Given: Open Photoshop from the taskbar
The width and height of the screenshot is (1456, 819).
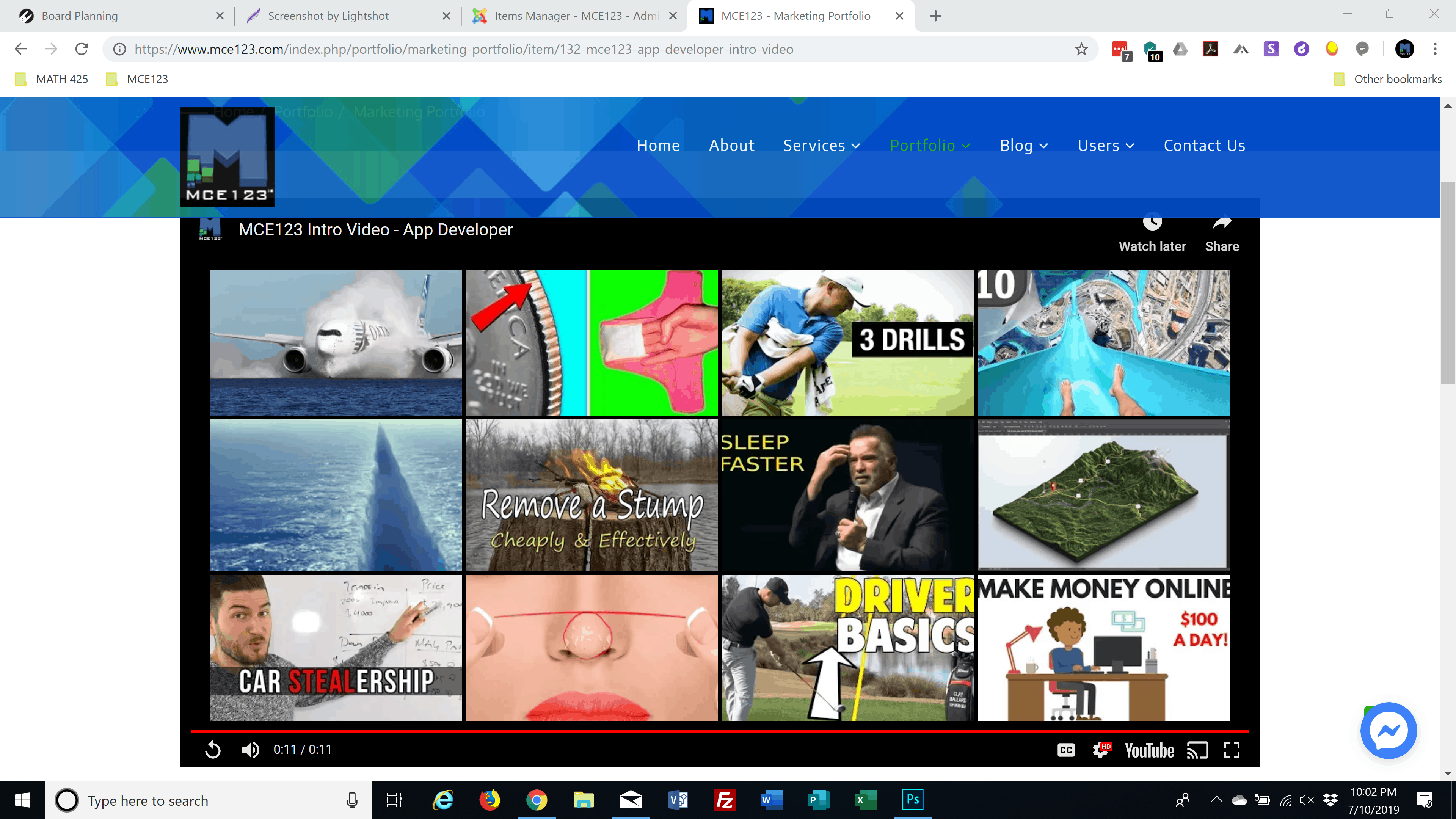Looking at the screenshot, I should 912,800.
